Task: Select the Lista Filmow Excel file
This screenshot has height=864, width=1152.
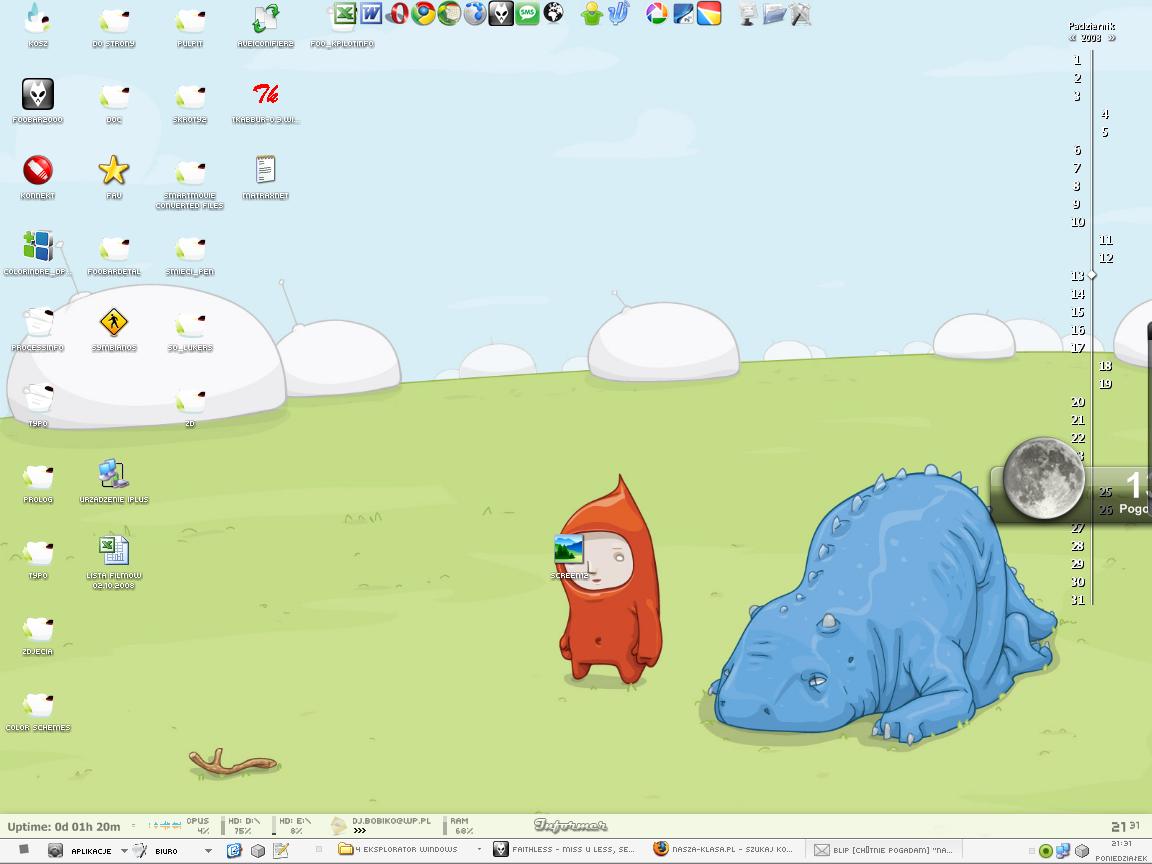Action: click(114, 562)
